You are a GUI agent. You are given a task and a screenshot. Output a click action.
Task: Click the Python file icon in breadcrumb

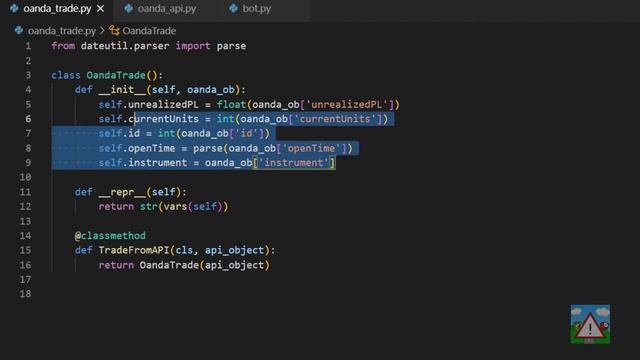(19, 31)
